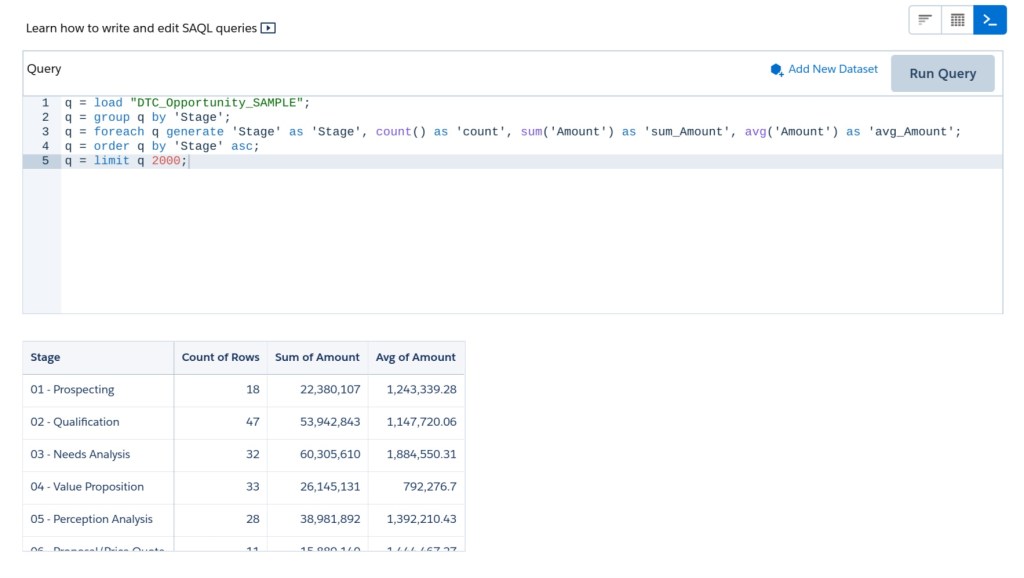Switch to table mode grid icon
Viewport: 1024px width, 578px height.
957,20
